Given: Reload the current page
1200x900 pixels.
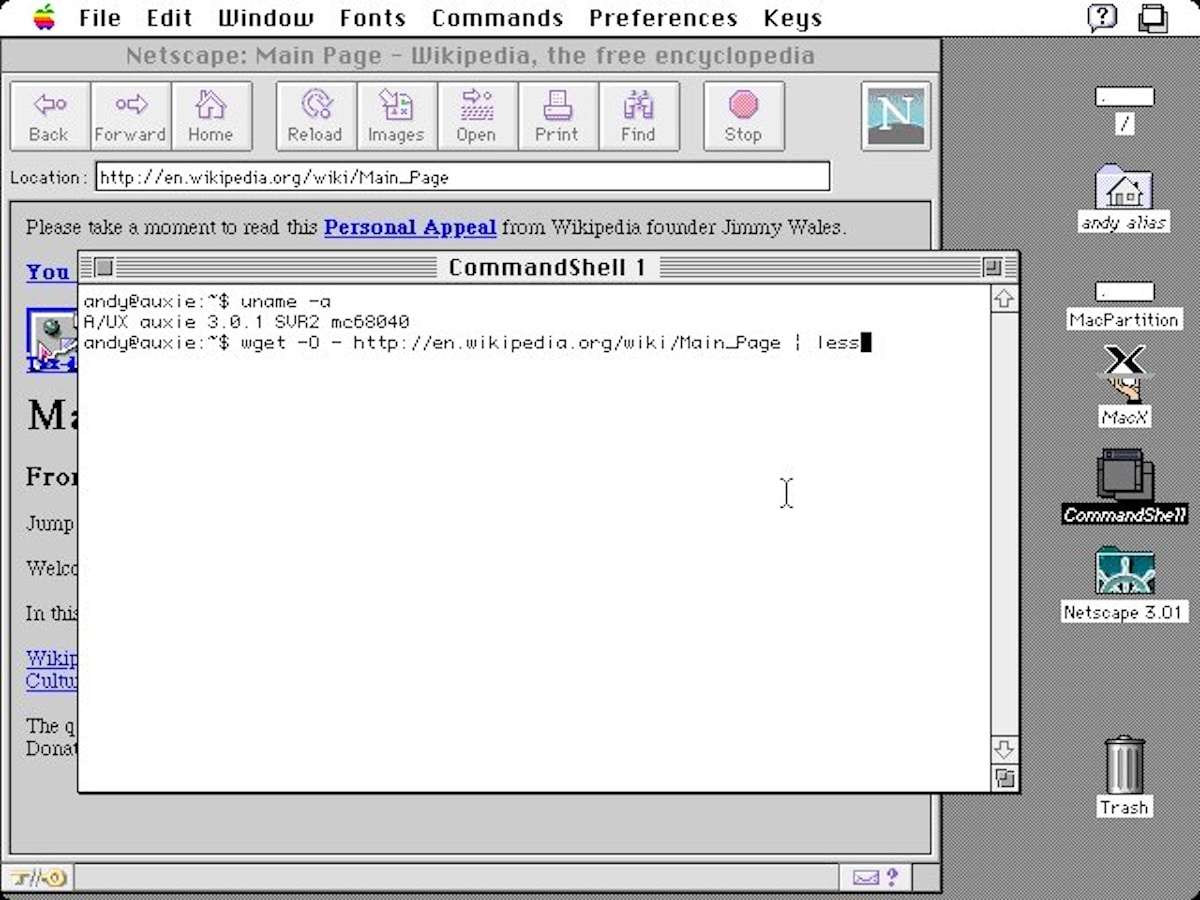Looking at the screenshot, I should point(314,115).
